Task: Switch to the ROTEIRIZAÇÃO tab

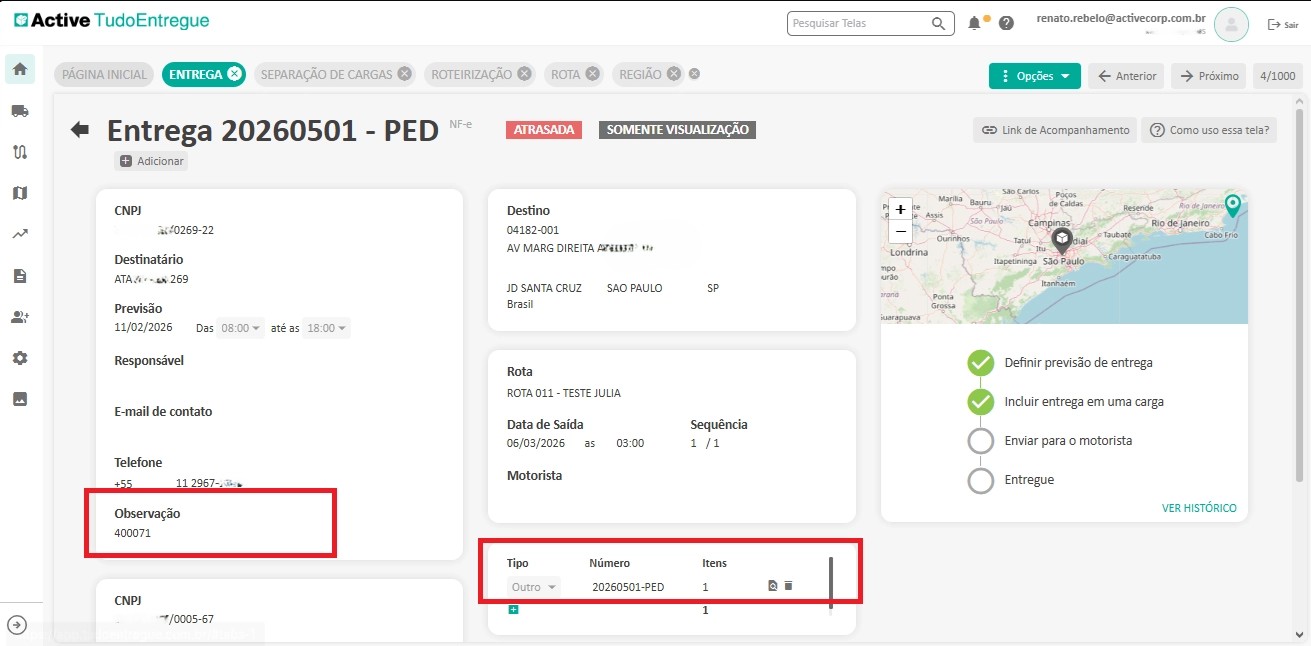Action: (x=469, y=74)
